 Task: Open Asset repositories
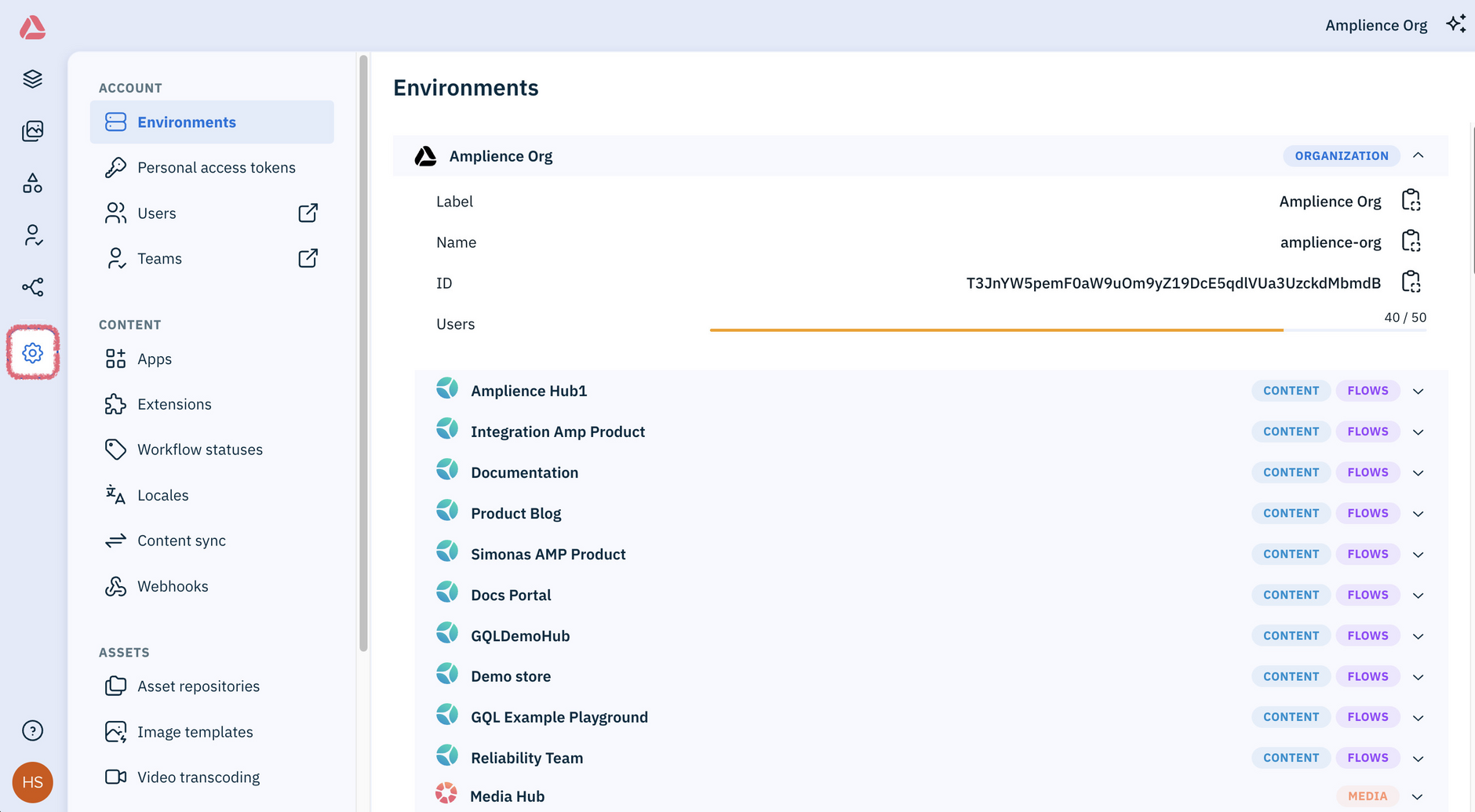tap(212, 686)
